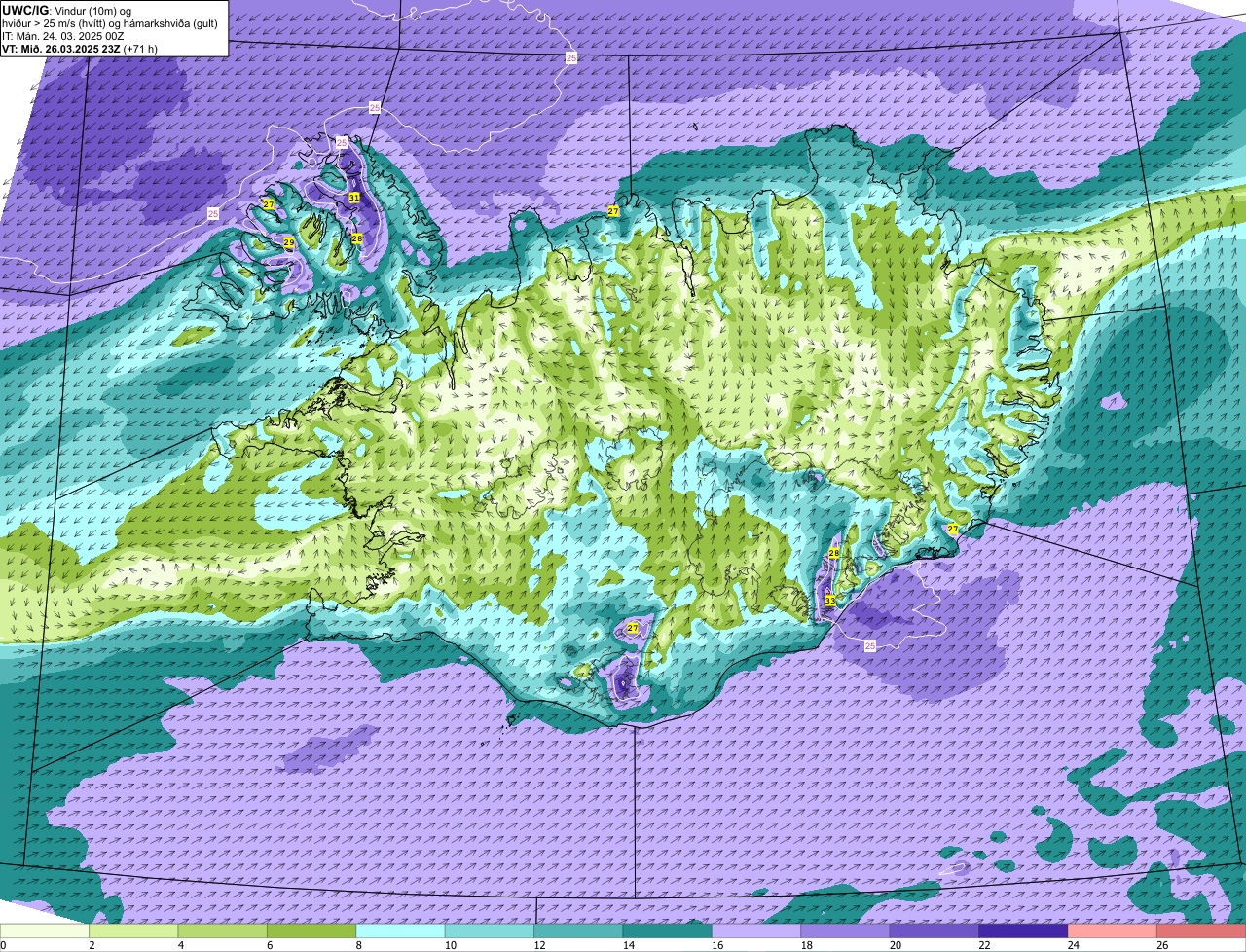Click the legend scale number "4"

pos(180,945)
